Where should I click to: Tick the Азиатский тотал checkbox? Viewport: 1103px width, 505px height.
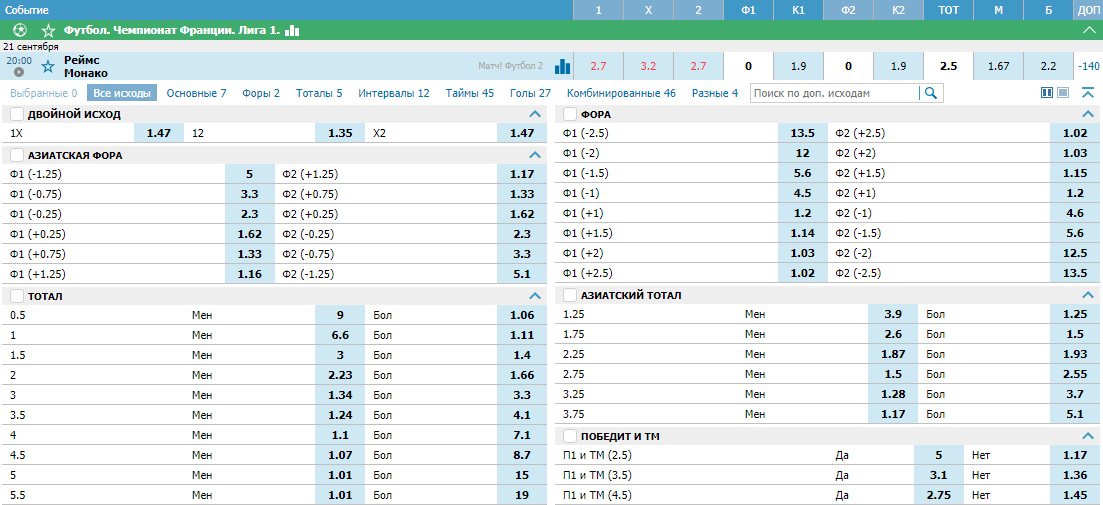[570, 295]
